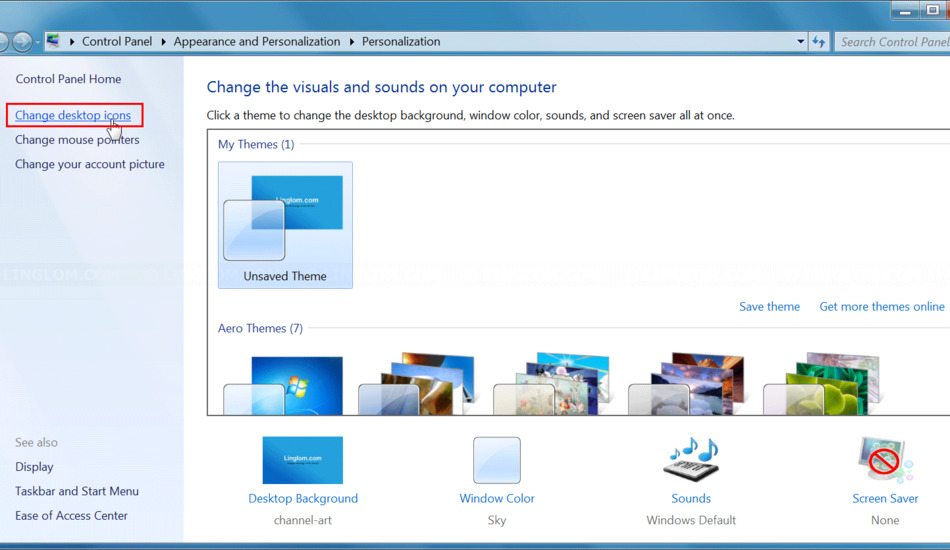The image size is (950, 550).
Task: Open Desktop Background settings icon
Action: (x=302, y=460)
